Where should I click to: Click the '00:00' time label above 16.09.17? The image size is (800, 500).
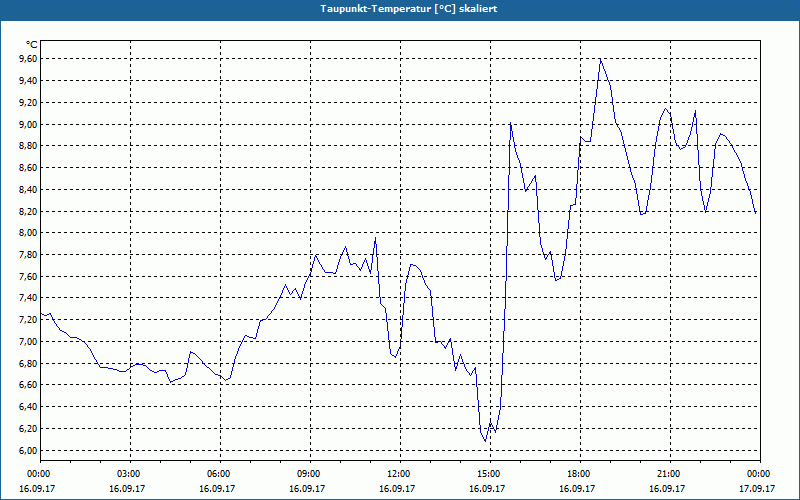40,474
